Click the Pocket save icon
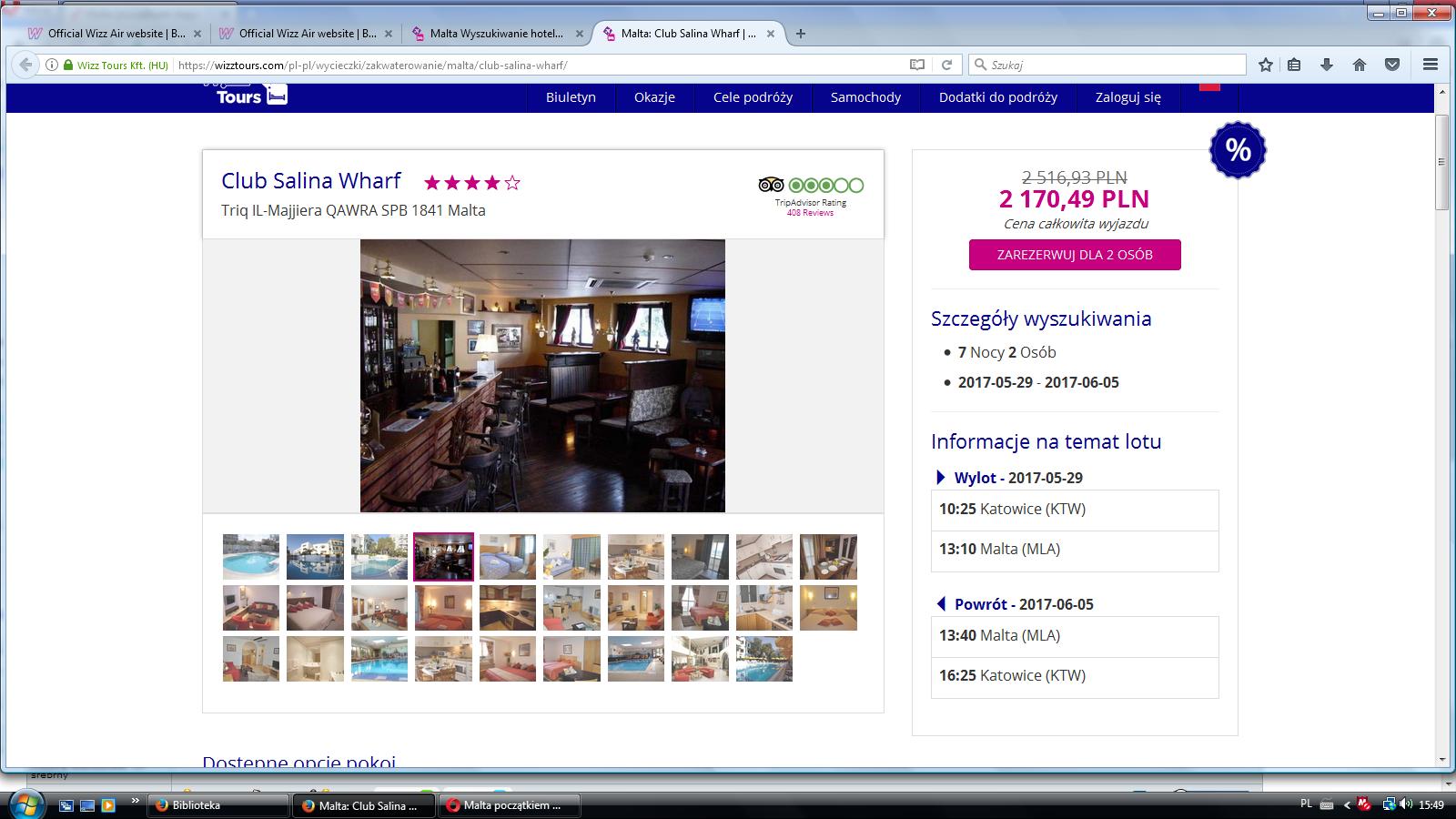 tap(1392, 65)
